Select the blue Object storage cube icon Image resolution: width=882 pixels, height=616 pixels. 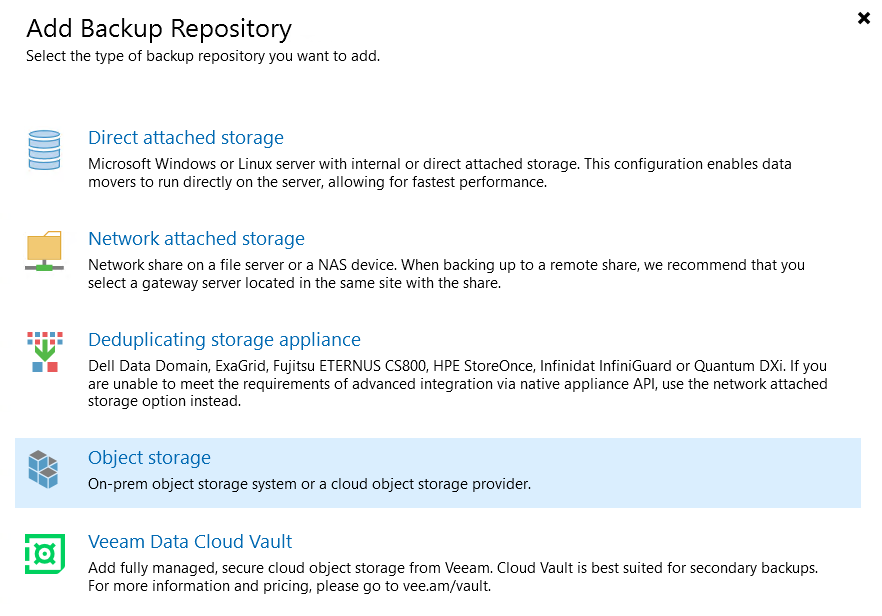point(44,470)
